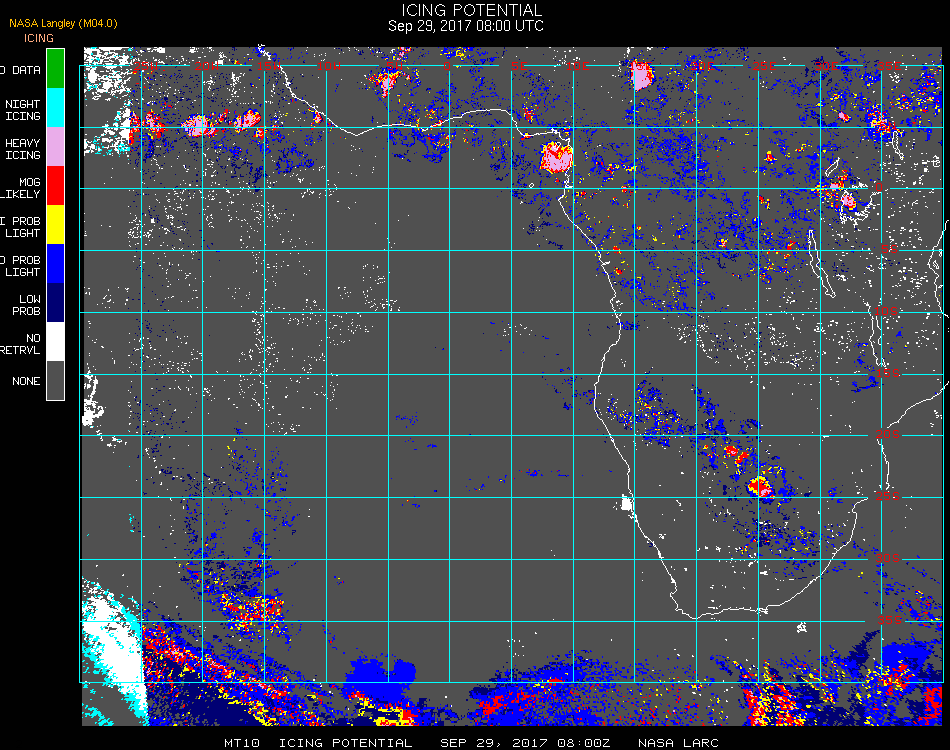The width and height of the screenshot is (950, 750).
Task: Click the 35S latitude label
Action: tap(889, 620)
